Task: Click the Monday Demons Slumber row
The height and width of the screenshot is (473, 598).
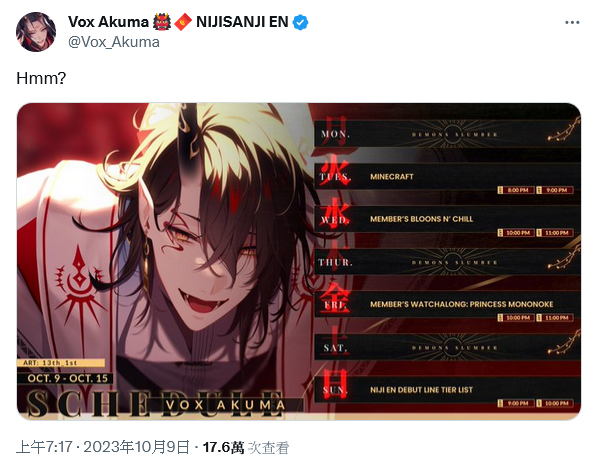Action: tap(447, 134)
